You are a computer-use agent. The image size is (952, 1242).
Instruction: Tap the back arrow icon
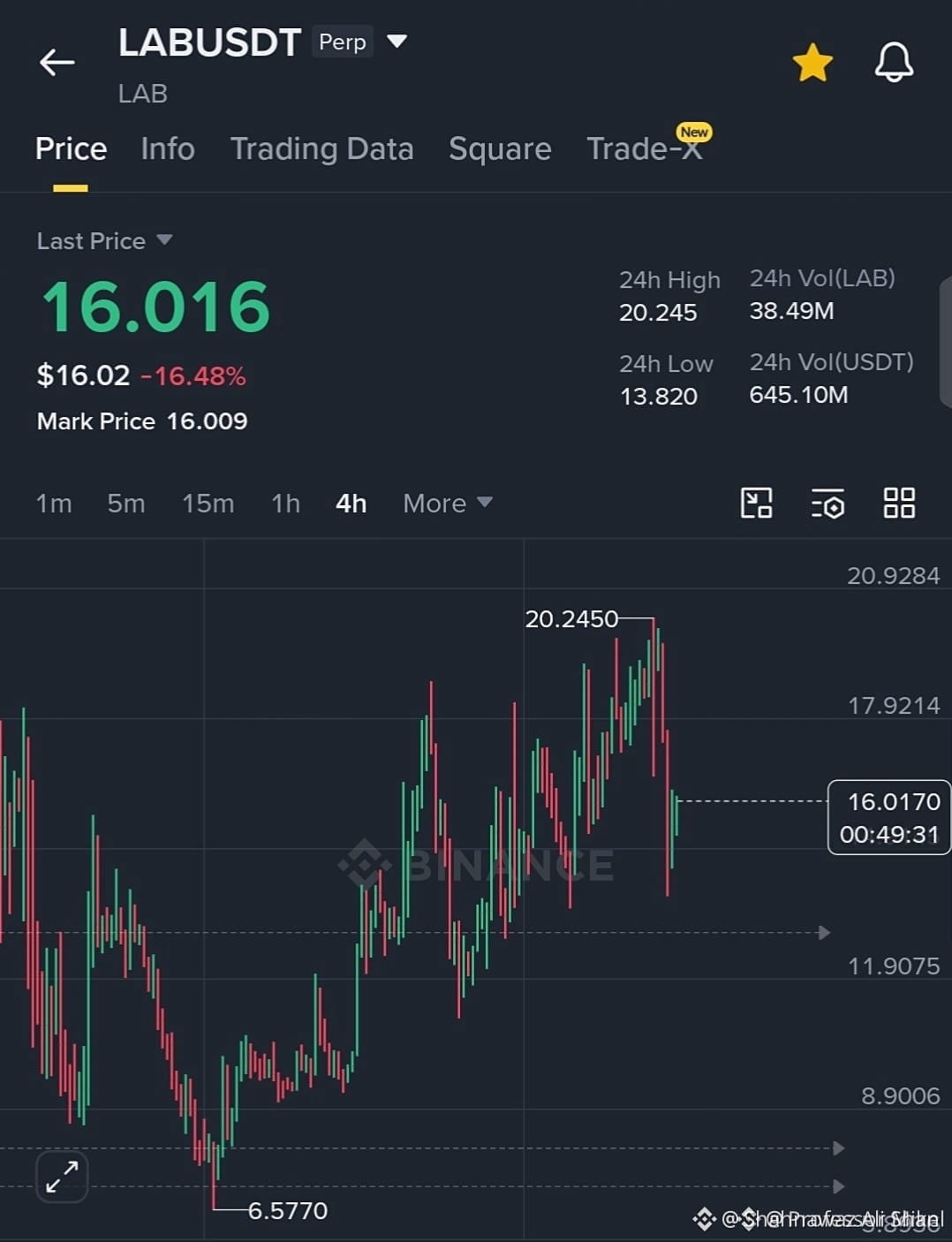tap(57, 63)
